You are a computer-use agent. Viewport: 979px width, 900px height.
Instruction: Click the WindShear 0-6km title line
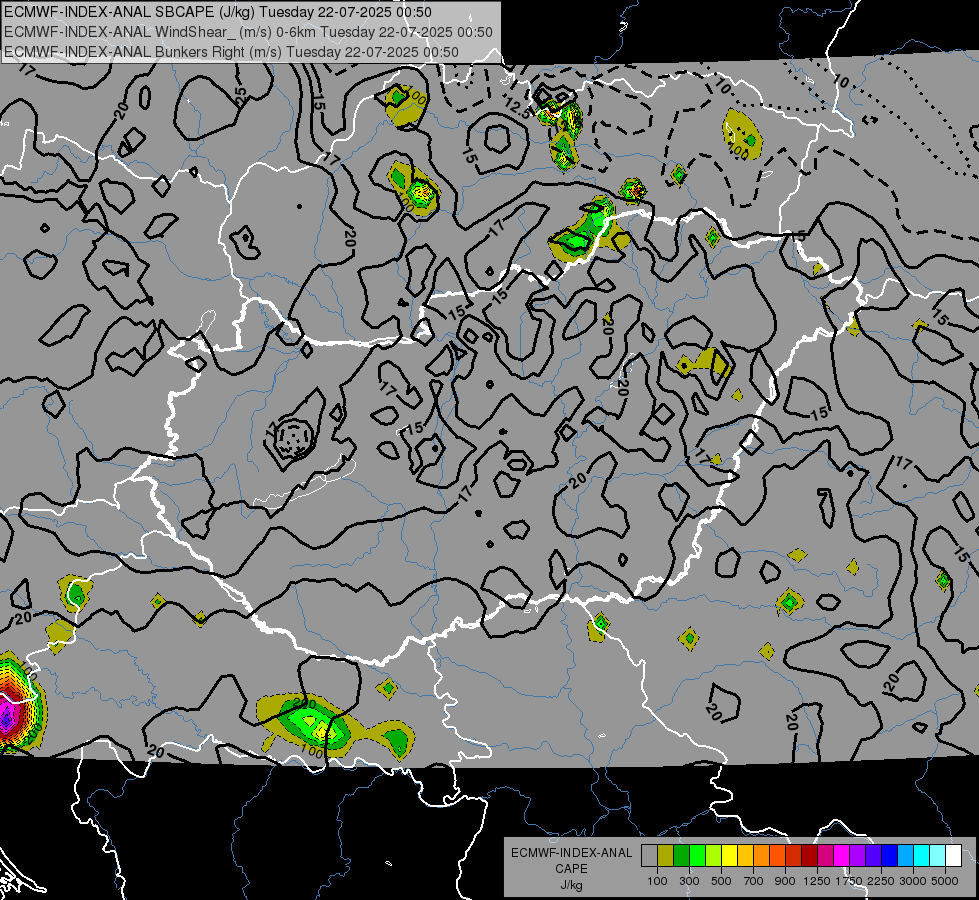[x=248, y=32]
